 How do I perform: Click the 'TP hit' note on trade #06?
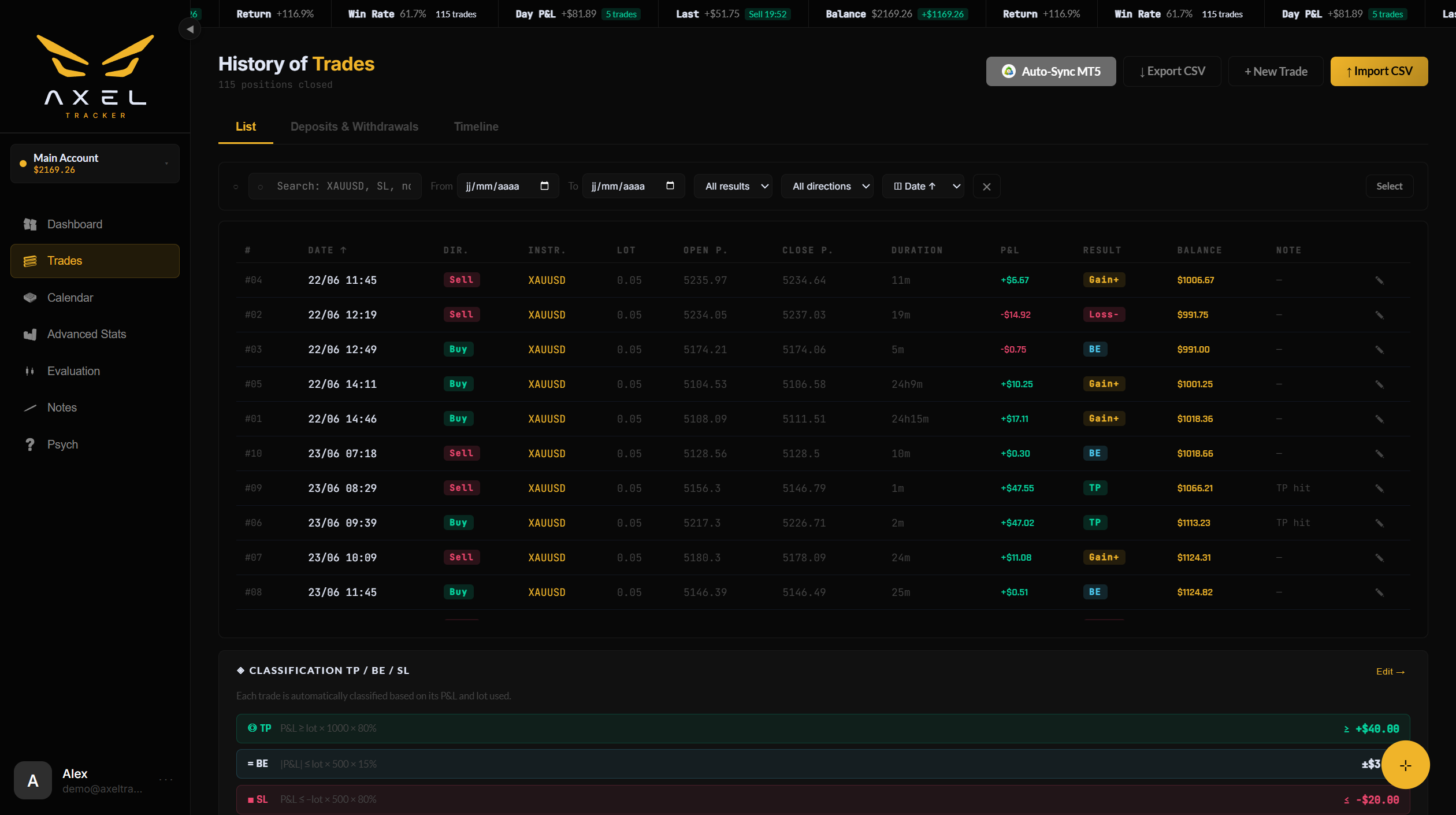pyautogui.click(x=1293, y=523)
